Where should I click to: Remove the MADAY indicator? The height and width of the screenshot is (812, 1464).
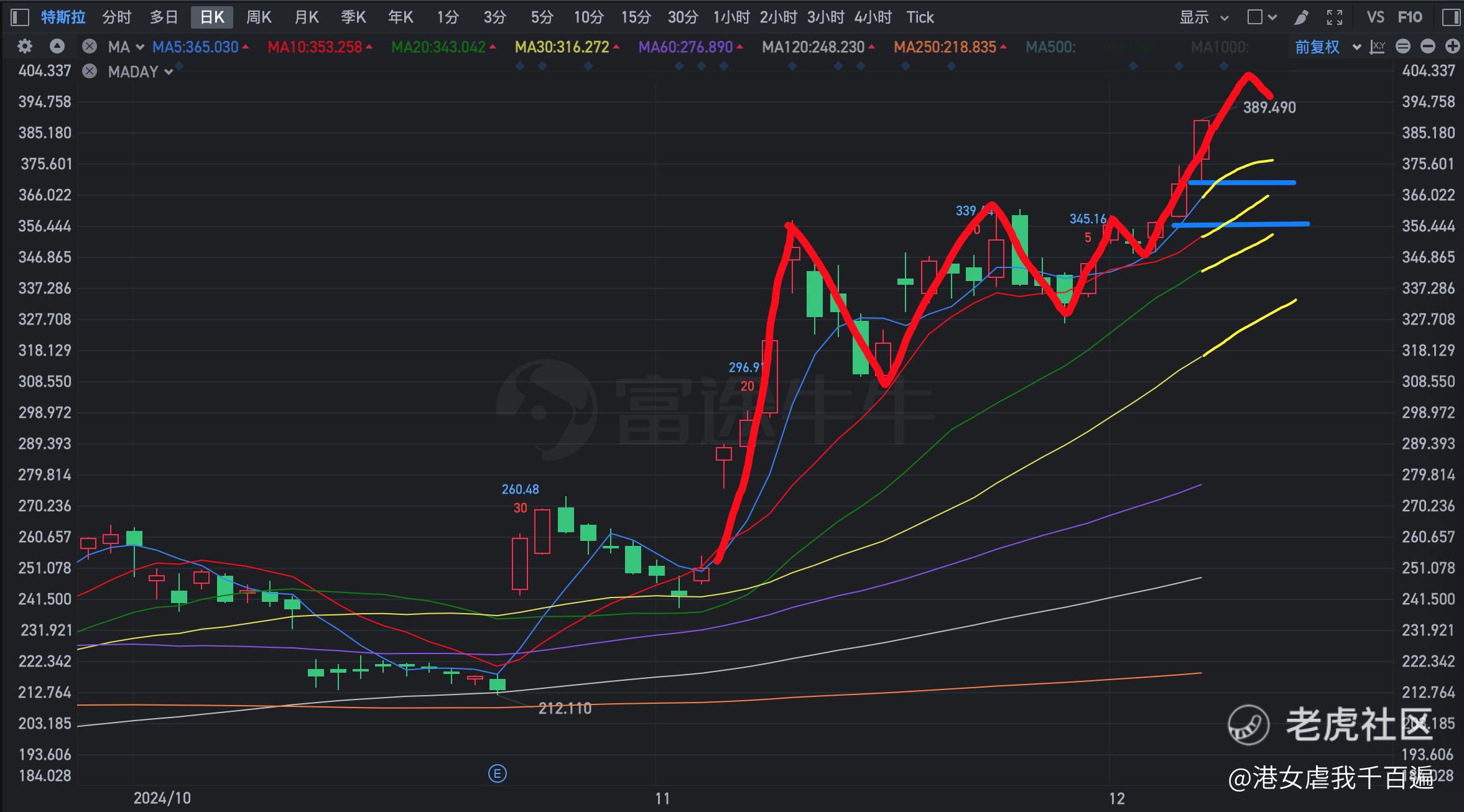90,72
